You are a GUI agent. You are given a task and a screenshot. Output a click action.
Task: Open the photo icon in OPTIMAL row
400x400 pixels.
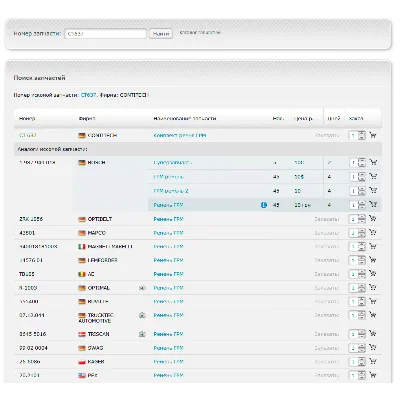[x=142, y=288]
